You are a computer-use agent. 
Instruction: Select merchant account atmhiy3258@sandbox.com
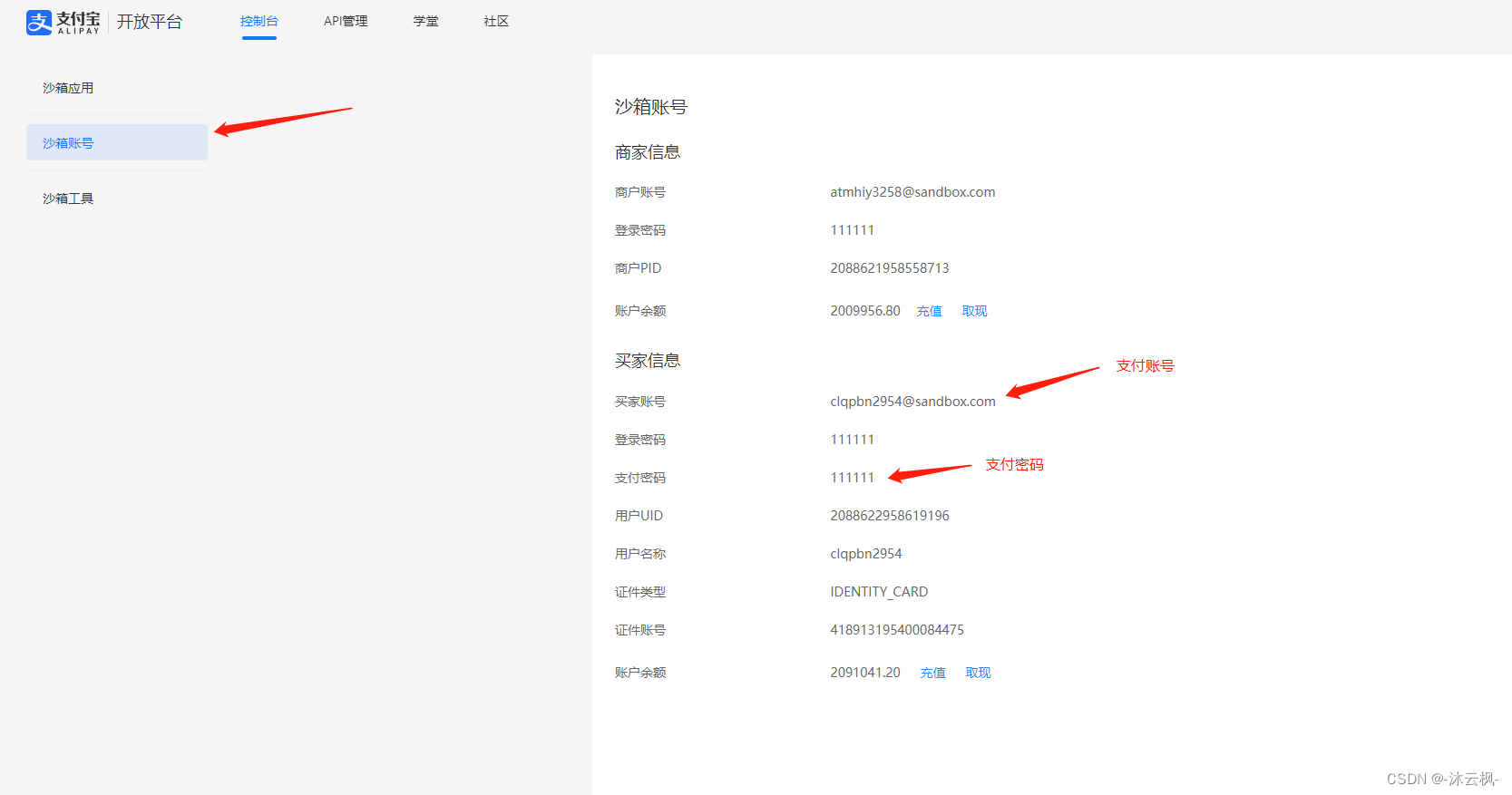(912, 192)
